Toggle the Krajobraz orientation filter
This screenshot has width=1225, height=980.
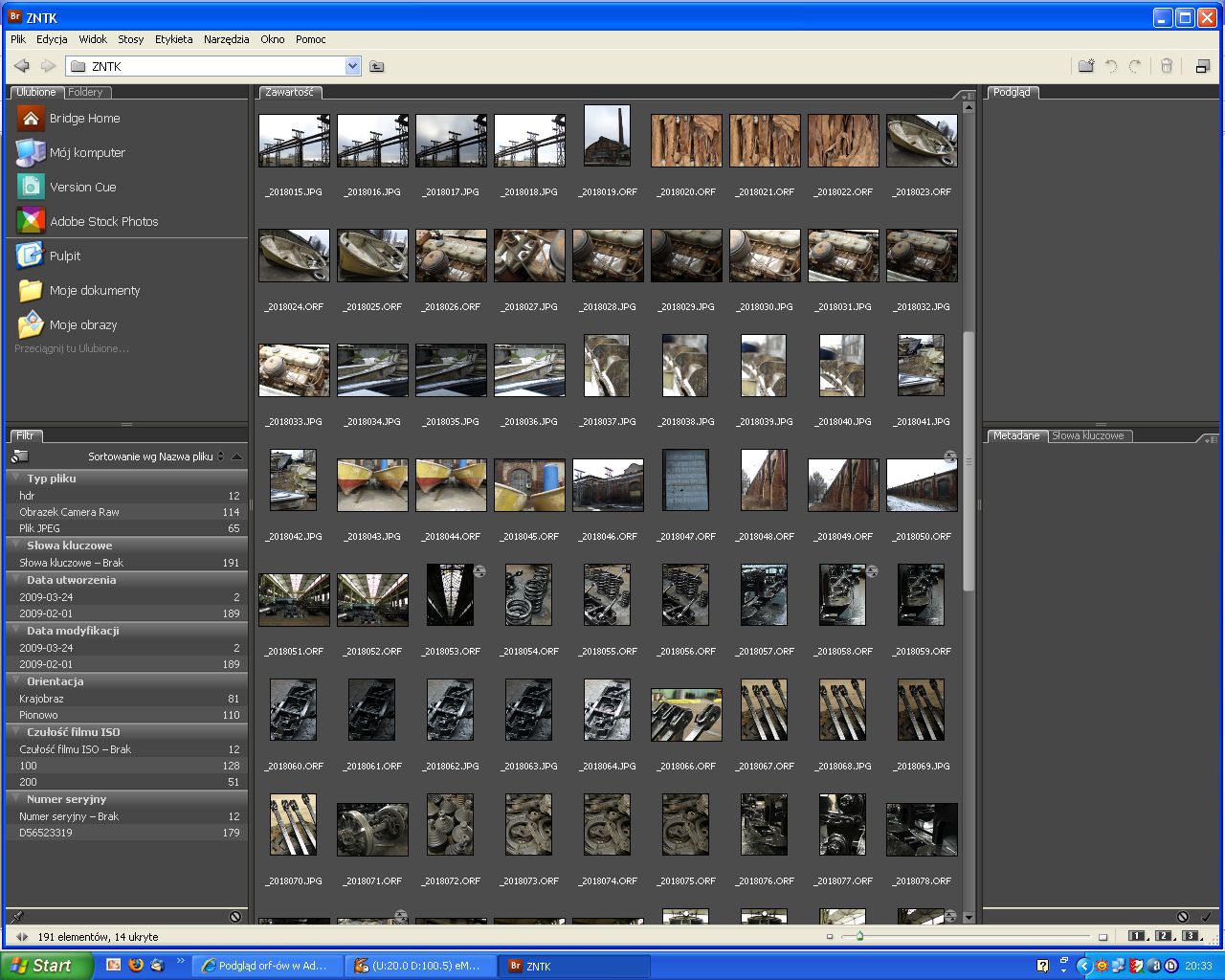(42, 699)
